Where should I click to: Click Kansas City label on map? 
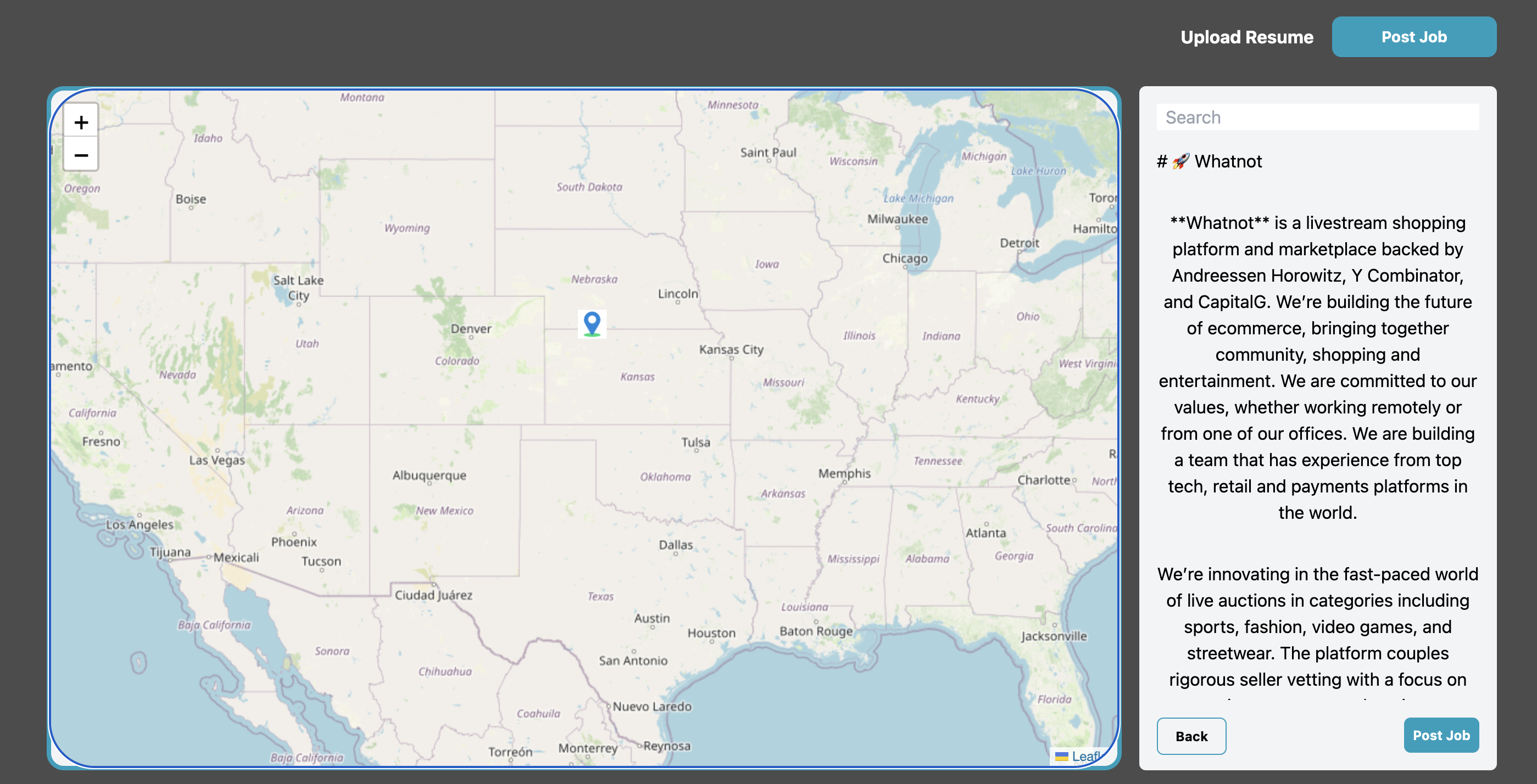coord(731,349)
